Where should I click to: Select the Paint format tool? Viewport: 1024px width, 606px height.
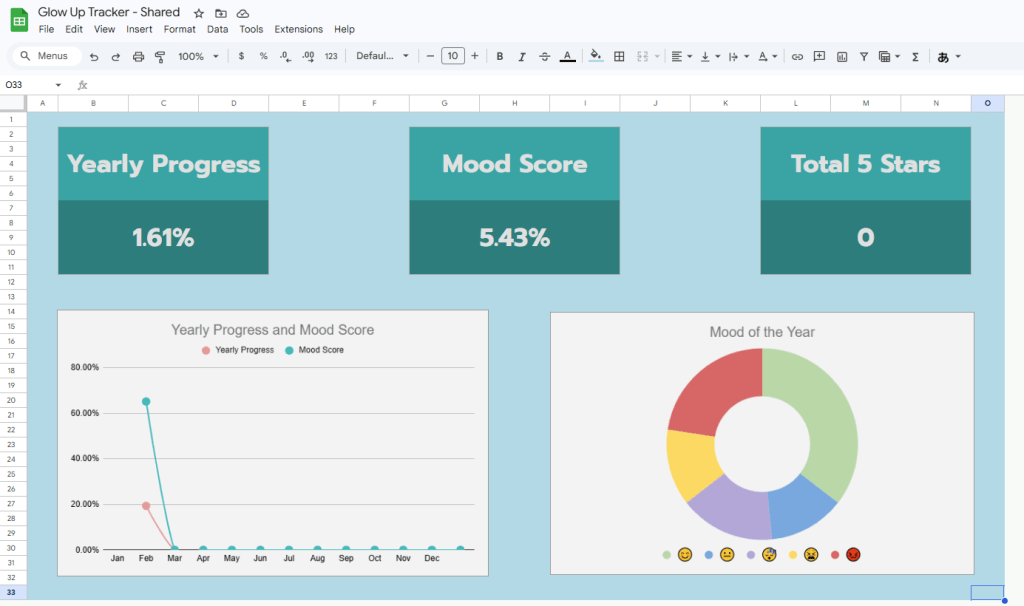160,57
